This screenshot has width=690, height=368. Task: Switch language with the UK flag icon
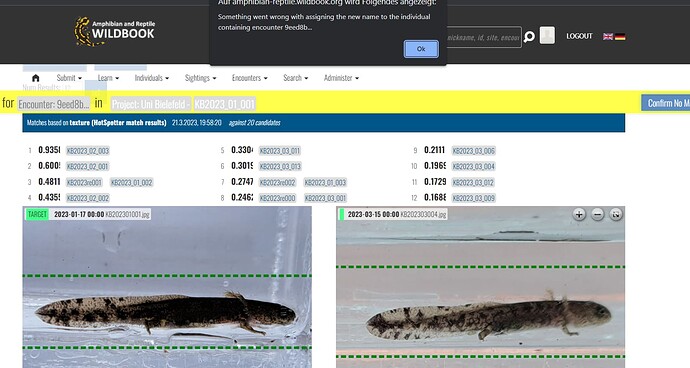(x=608, y=37)
